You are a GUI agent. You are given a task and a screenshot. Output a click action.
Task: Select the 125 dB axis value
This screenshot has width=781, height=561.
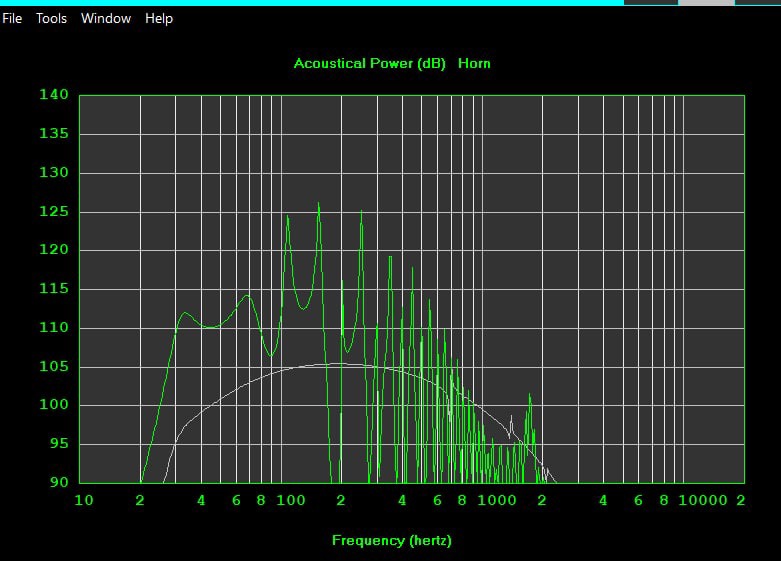[x=54, y=211]
